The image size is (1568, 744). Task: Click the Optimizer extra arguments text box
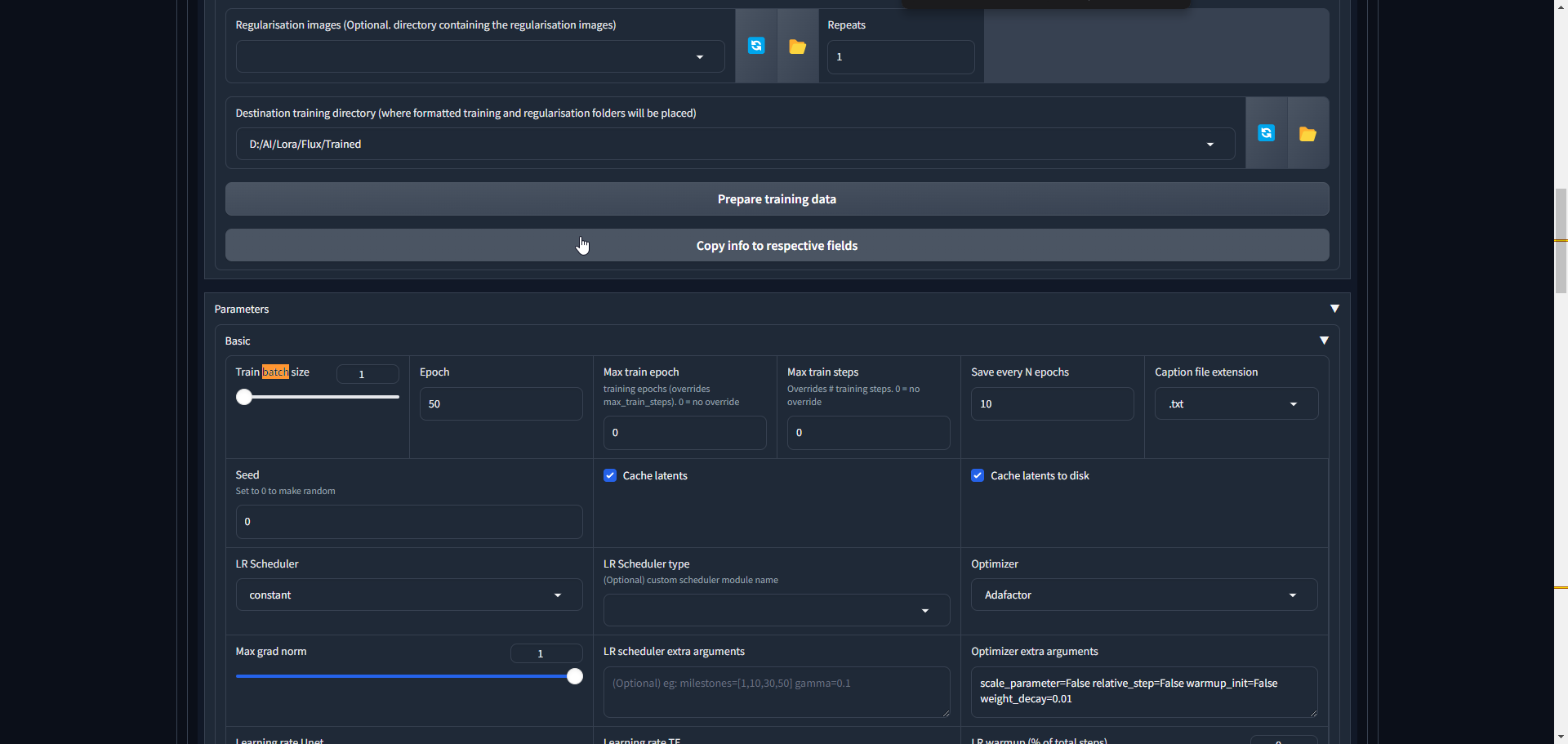[1144, 691]
